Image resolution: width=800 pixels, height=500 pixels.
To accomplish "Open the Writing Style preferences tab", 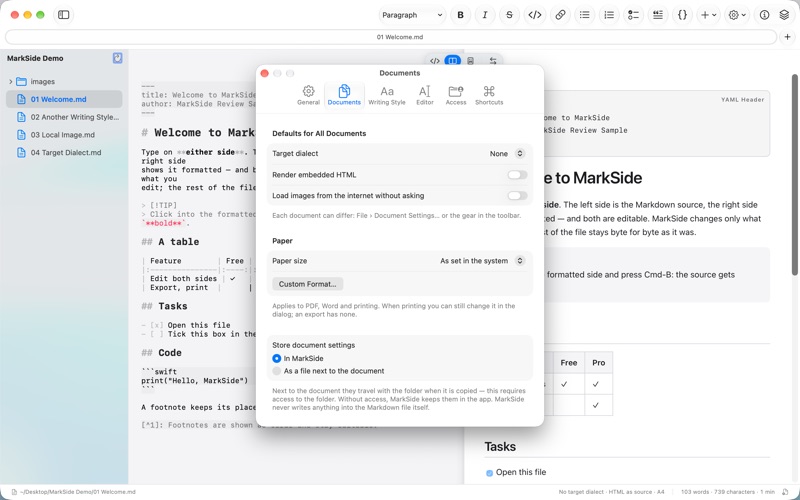I will click(x=387, y=95).
